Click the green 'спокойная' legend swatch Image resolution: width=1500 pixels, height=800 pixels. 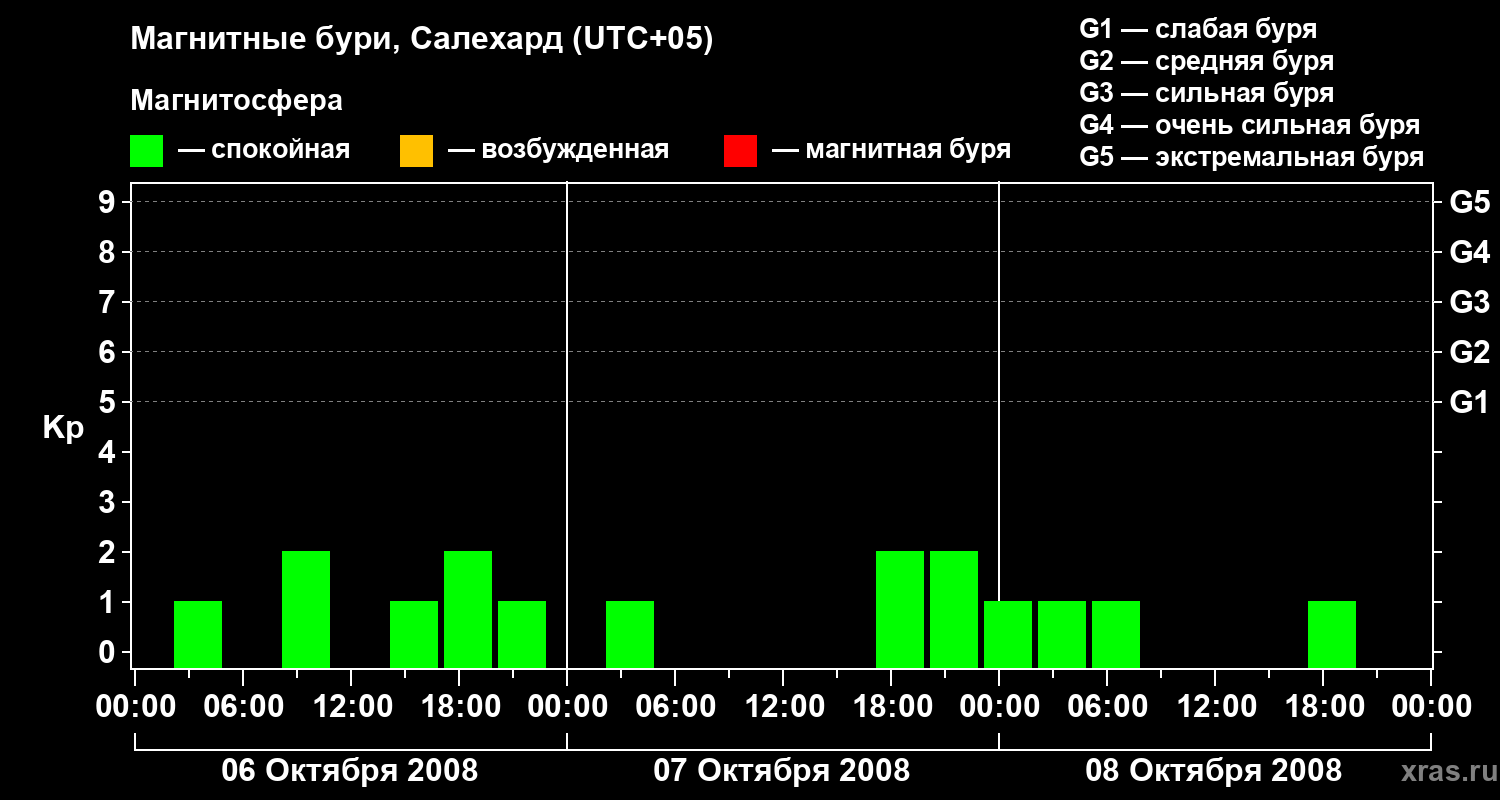147,151
